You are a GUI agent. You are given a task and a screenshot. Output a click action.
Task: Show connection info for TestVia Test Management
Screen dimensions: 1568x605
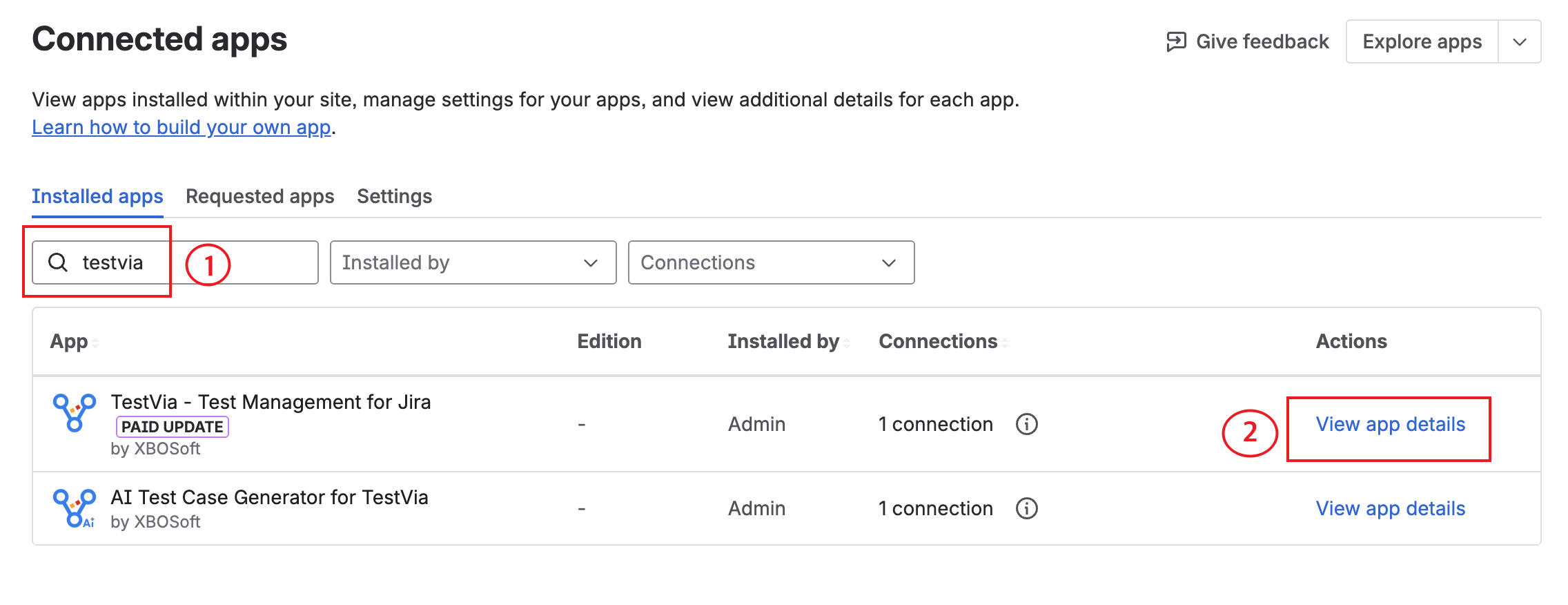pos(1027,424)
